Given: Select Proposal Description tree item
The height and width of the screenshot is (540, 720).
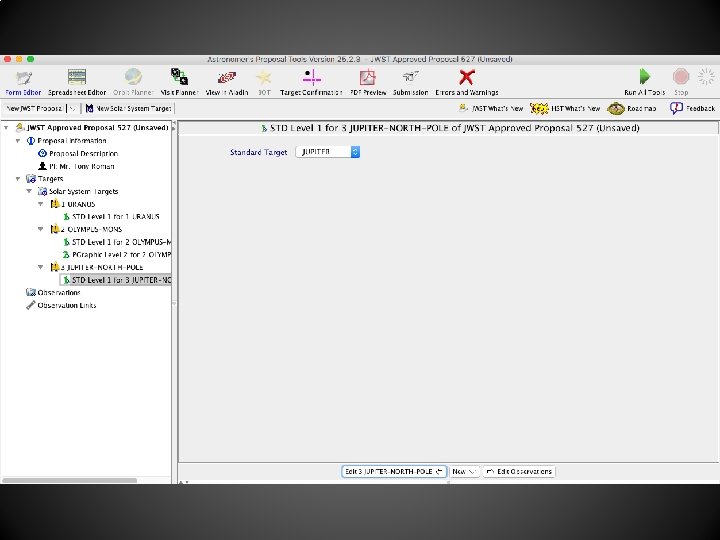Looking at the screenshot, I should click(x=78, y=153).
